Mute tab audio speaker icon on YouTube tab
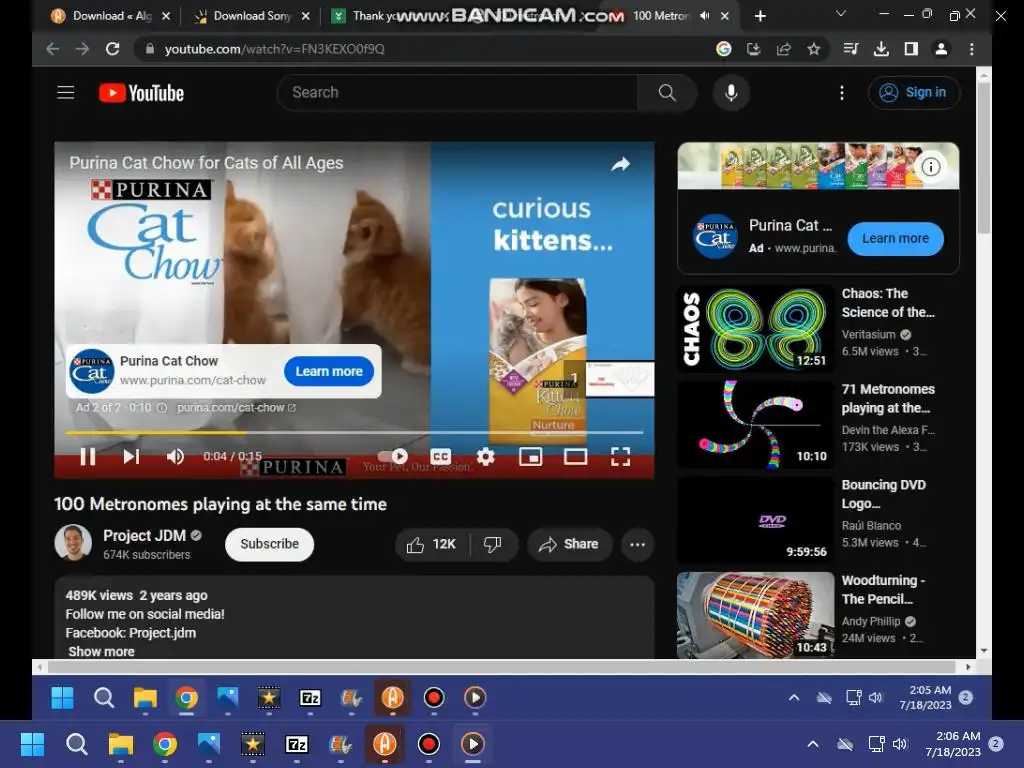The height and width of the screenshot is (768, 1024). point(704,16)
